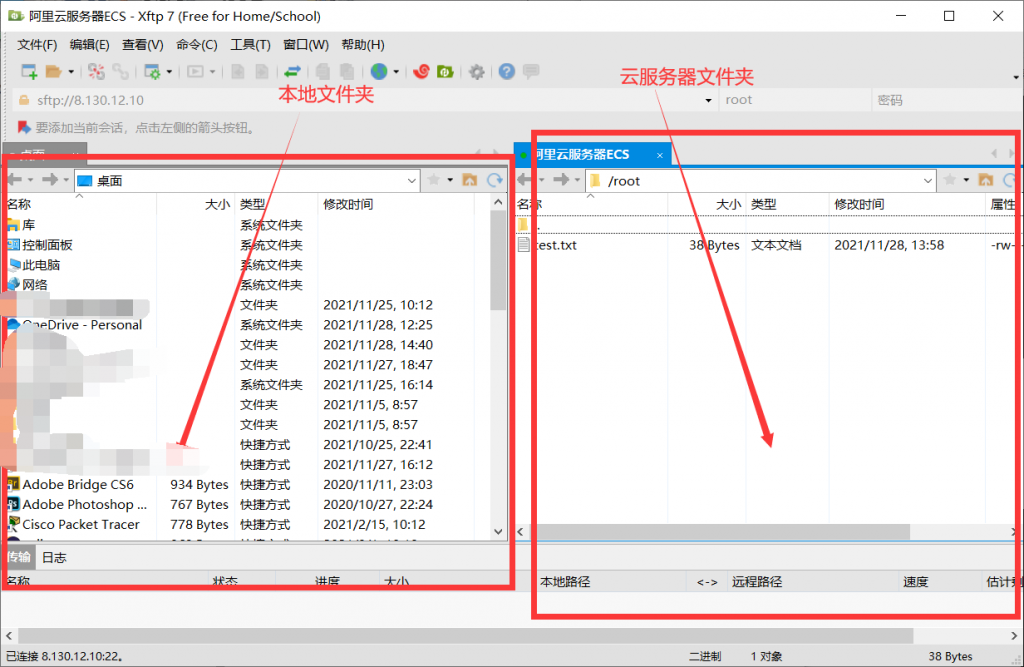Expand the remote /root path combo box

point(928,180)
